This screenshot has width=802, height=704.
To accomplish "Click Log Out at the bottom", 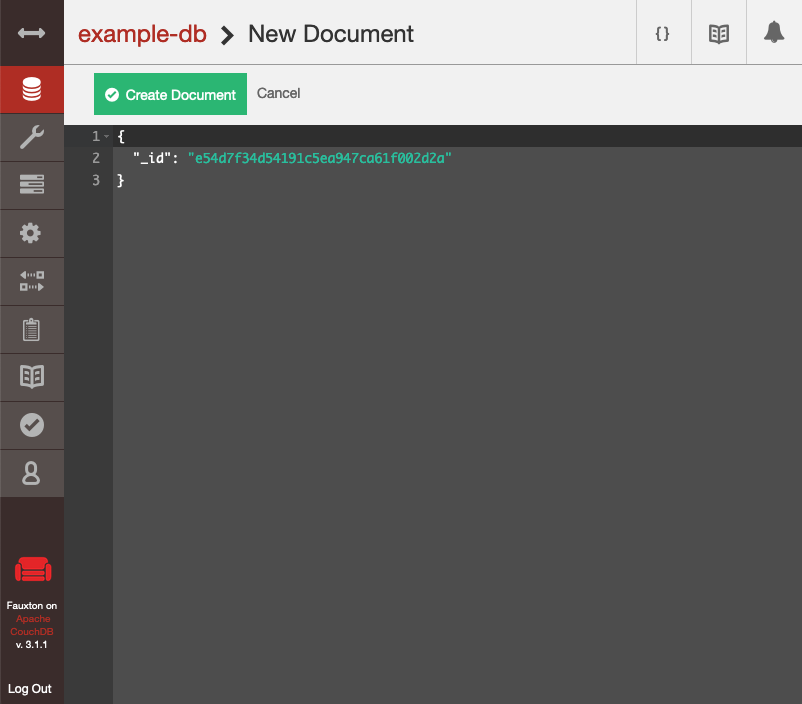I will [31, 688].
